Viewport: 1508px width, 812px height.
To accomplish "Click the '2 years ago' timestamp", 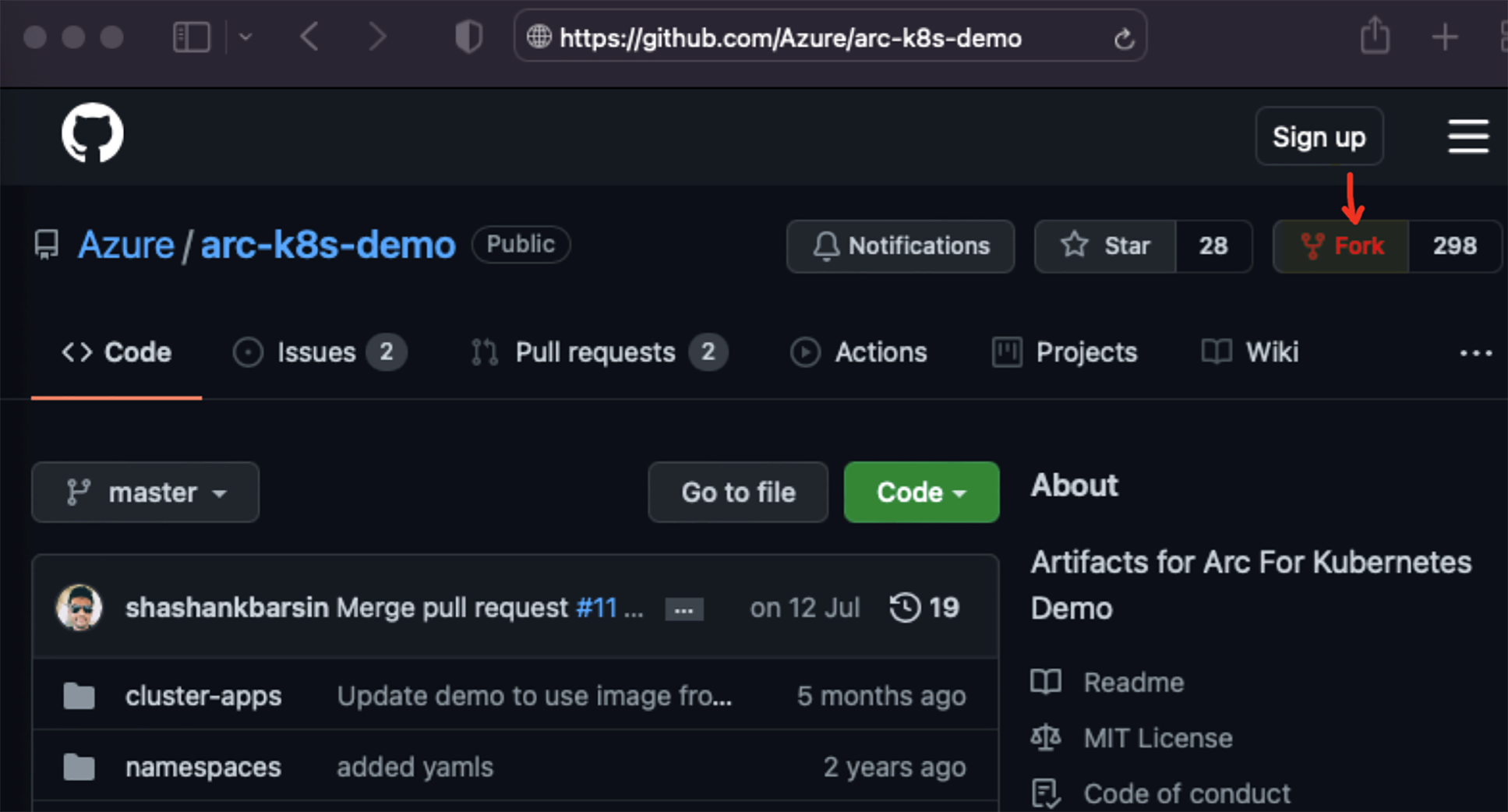I will tap(895, 768).
